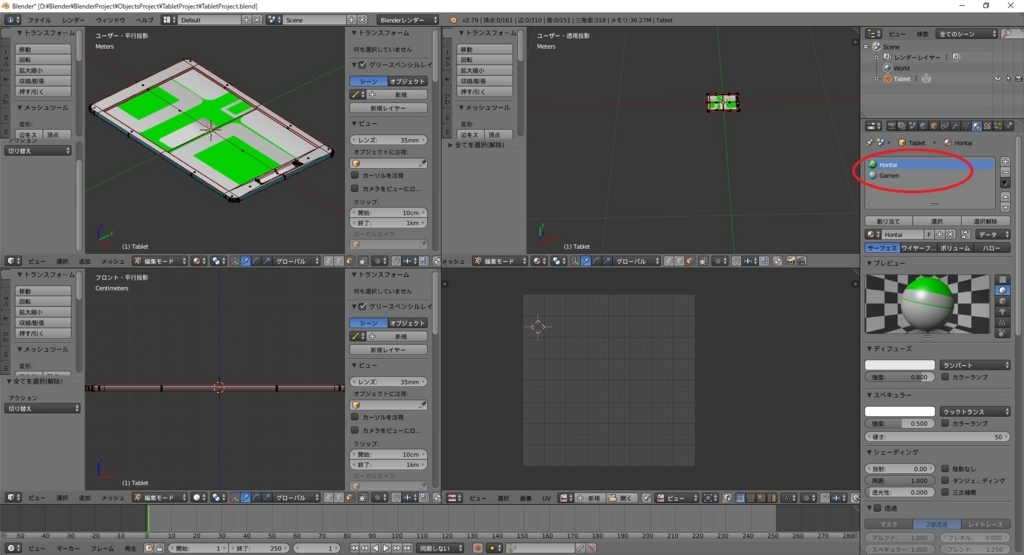Pin the properties context
Image resolution: width=1024 pixels, height=555 pixels.
[870, 142]
